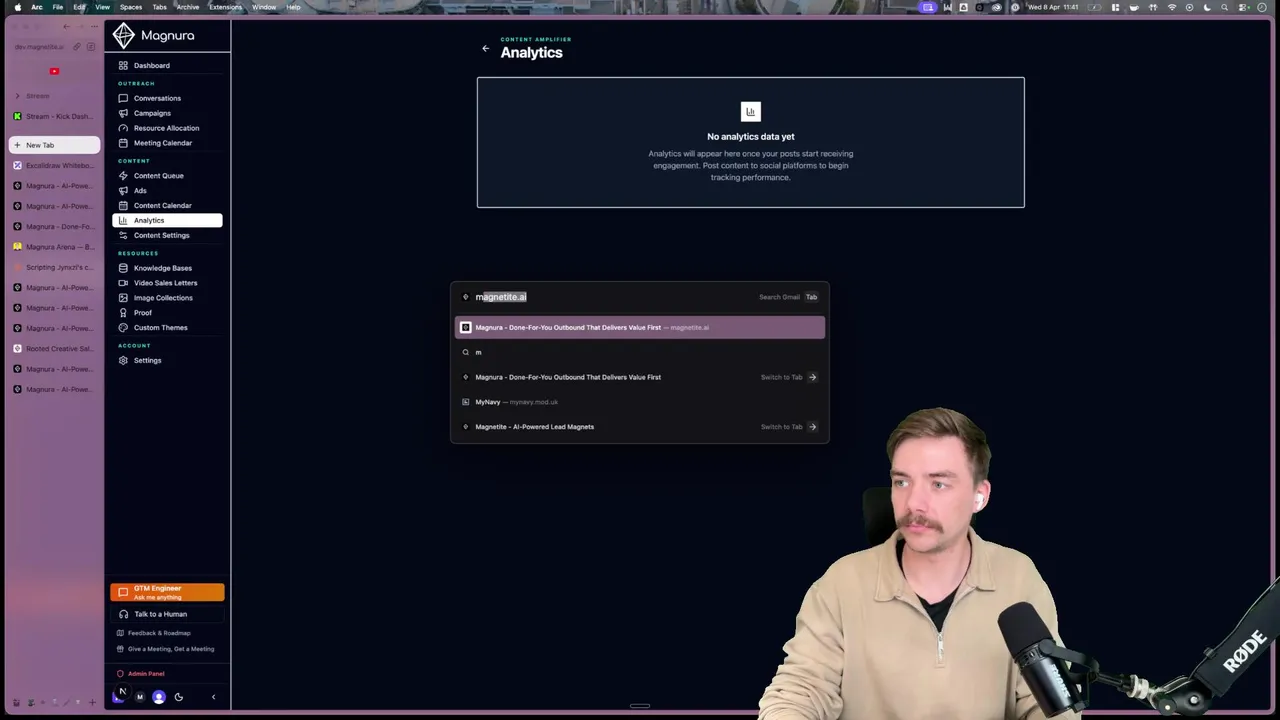Viewport: 1280px width, 720px height.
Task: Choose the 'm' search suggestion
Action: (640, 352)
